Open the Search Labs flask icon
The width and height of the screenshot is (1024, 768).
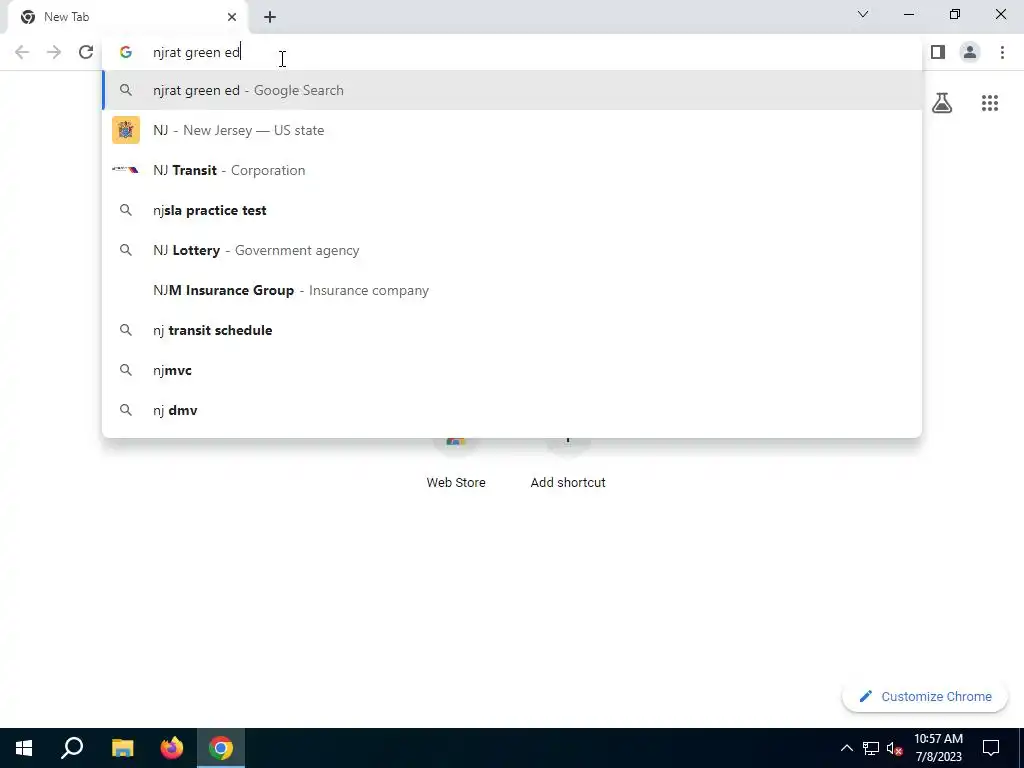pyautogui.click(x=942, y=103)
